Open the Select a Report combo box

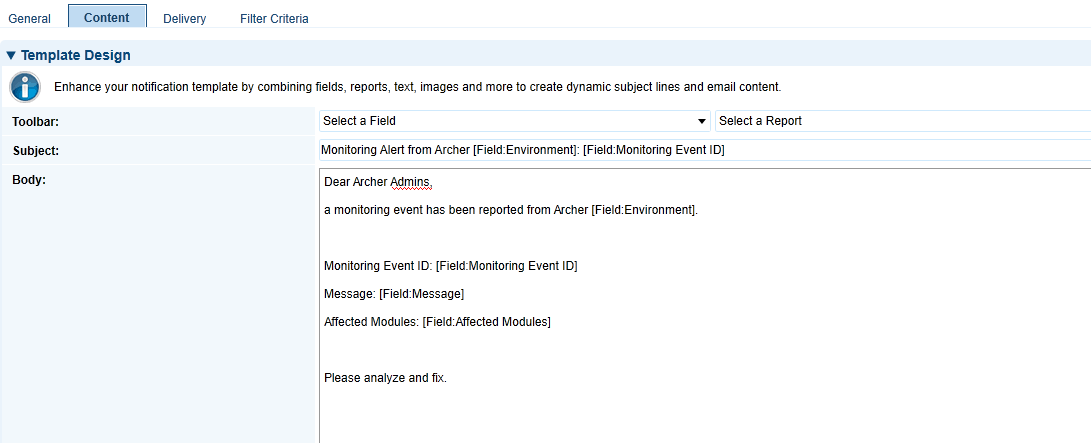click(x=902, y=121)
